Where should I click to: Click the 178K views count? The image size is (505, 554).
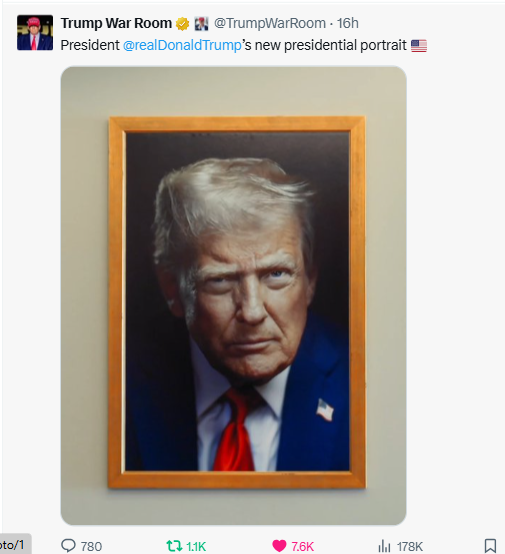[x=410, y=547]
